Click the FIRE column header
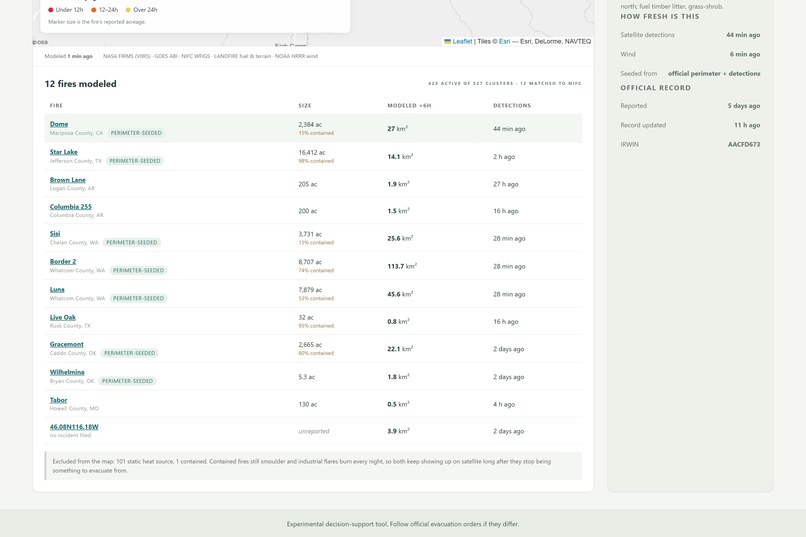The height and width of the screenshot is (537, 806). (56, 105)
